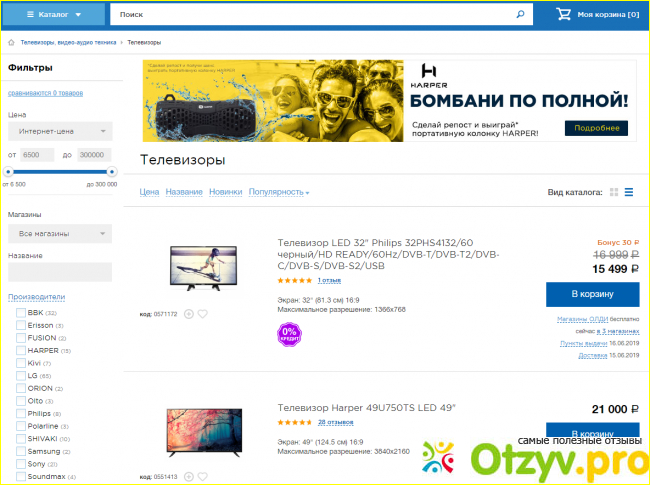Expand the Интернет-цена price type dropdown
This screenshot has height=485, width=650.
60,131
